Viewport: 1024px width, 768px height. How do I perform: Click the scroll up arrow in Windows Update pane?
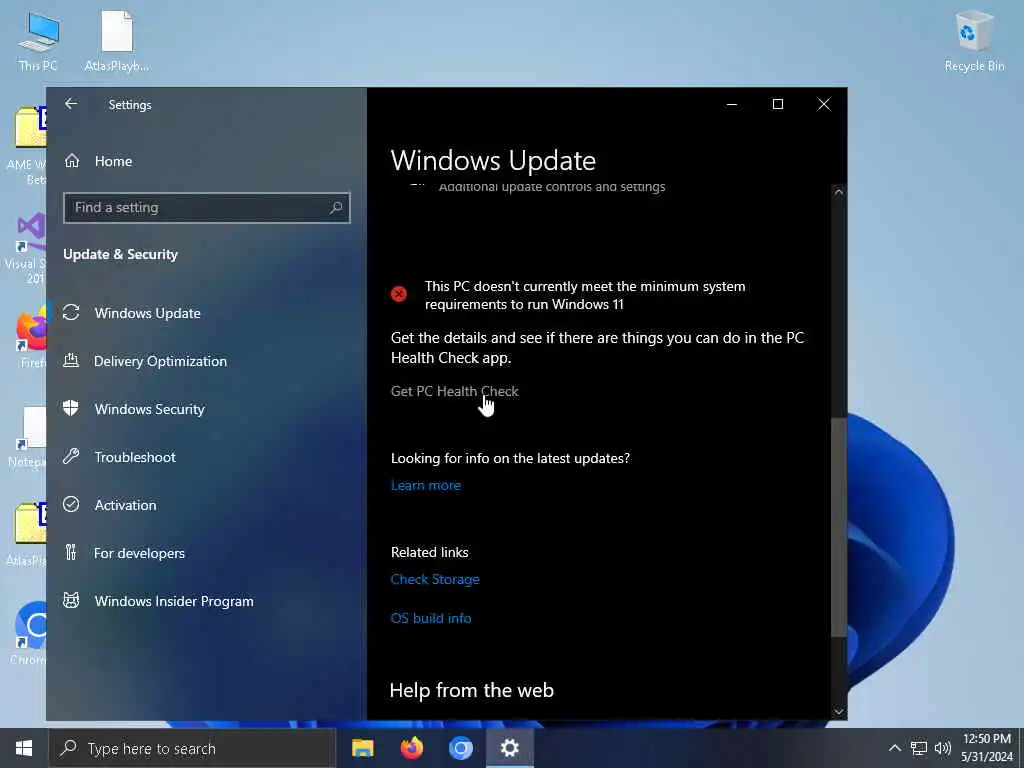coord(839,193)
